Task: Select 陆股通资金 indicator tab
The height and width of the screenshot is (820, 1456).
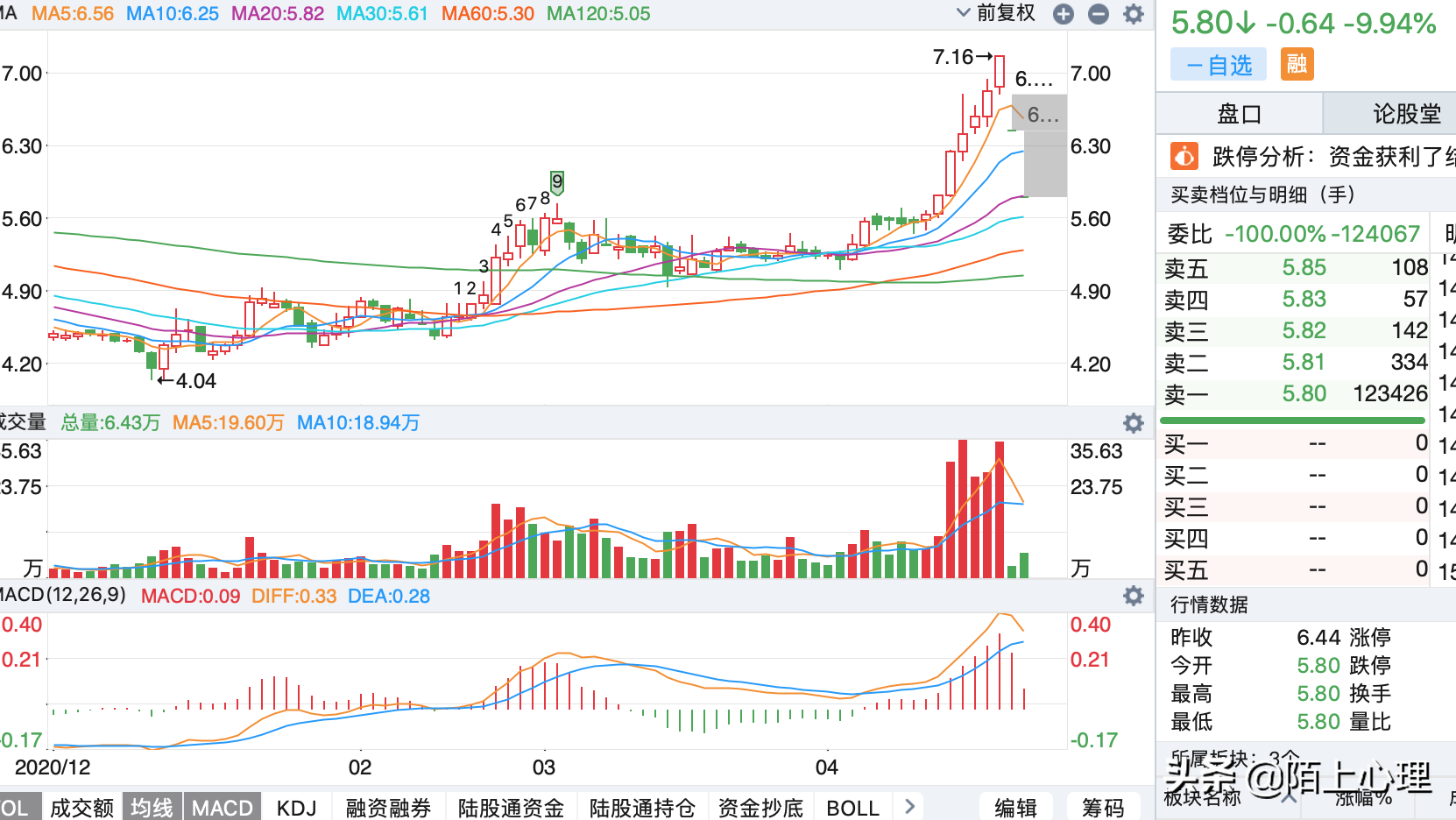Action: click(x=512, y=807)
